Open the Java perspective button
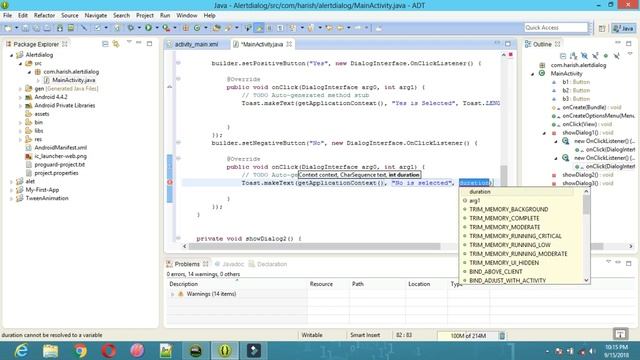 point(623,28)
